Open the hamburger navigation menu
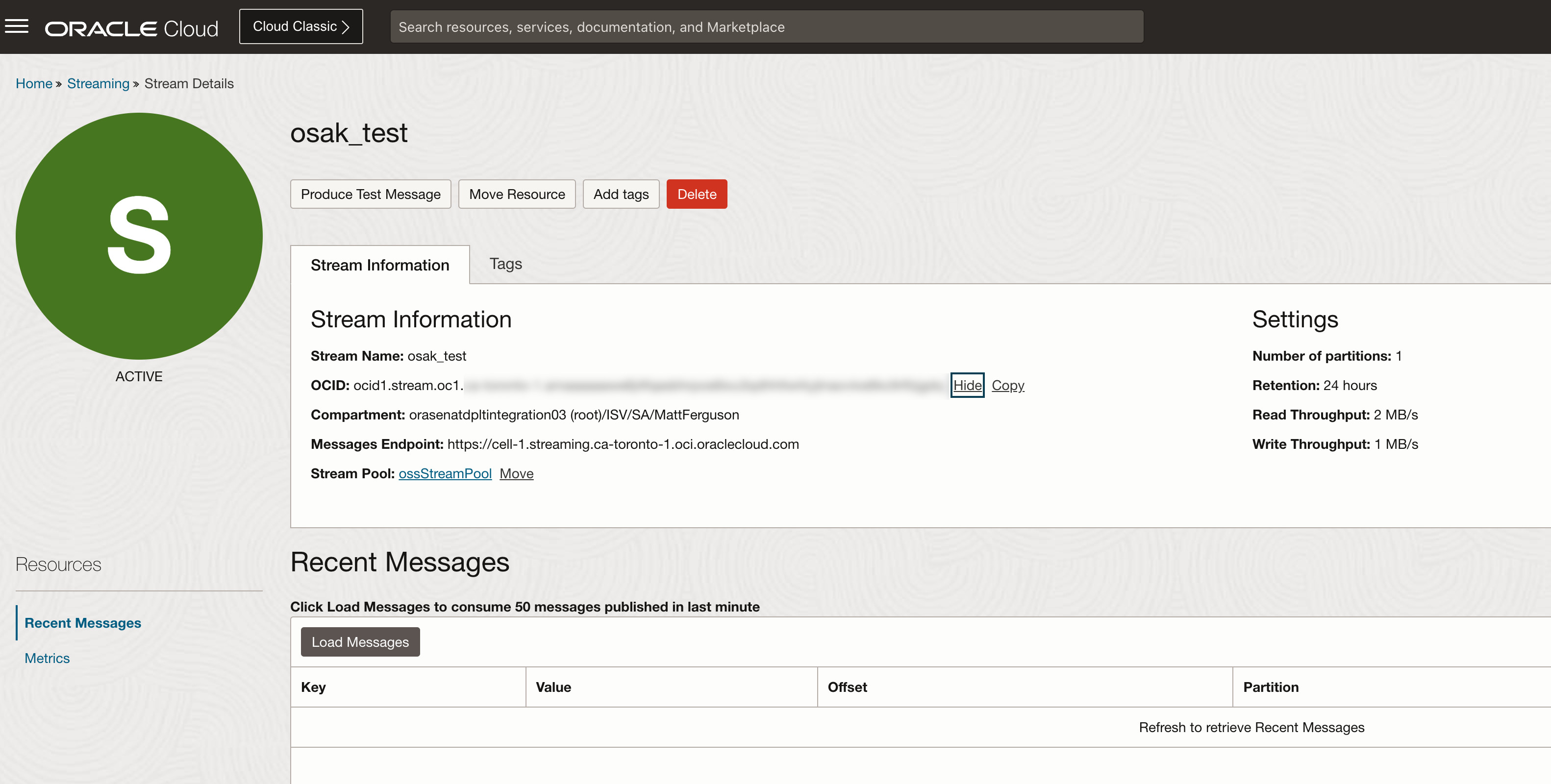Image resolution: width=1551 pixels, height=784 pixels. click(x=16, y=26)
